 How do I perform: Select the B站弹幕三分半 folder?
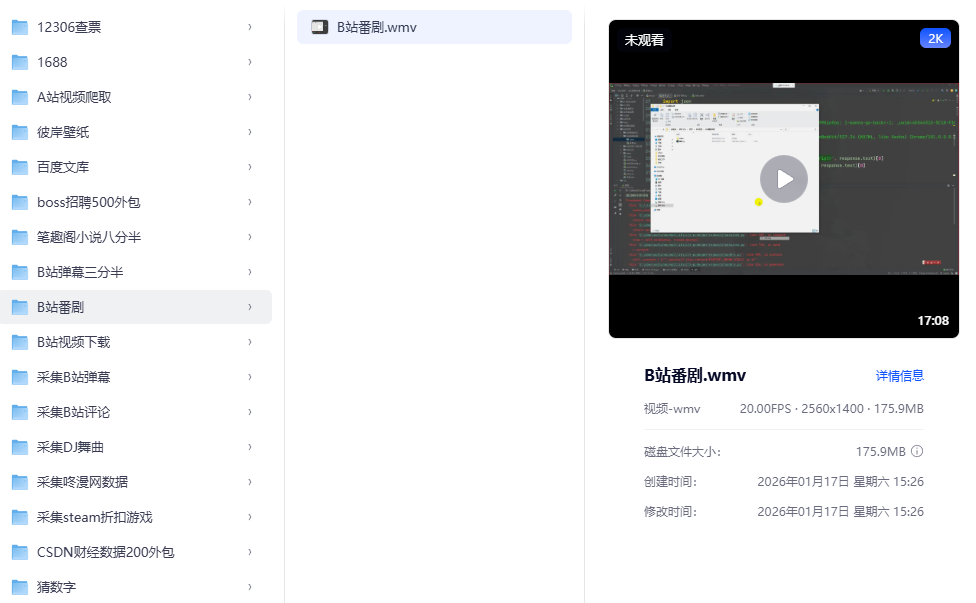80,272
